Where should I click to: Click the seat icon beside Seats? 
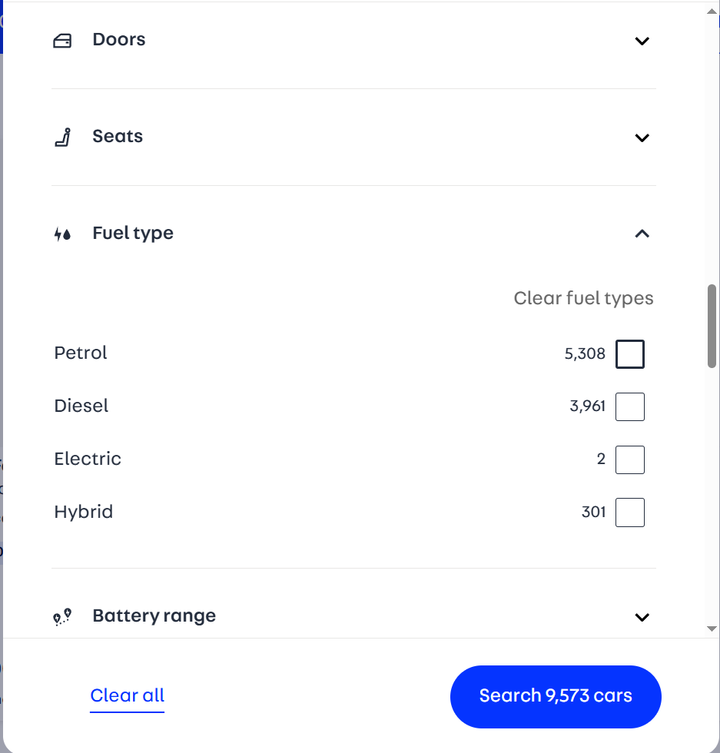(x=62, y=137)
